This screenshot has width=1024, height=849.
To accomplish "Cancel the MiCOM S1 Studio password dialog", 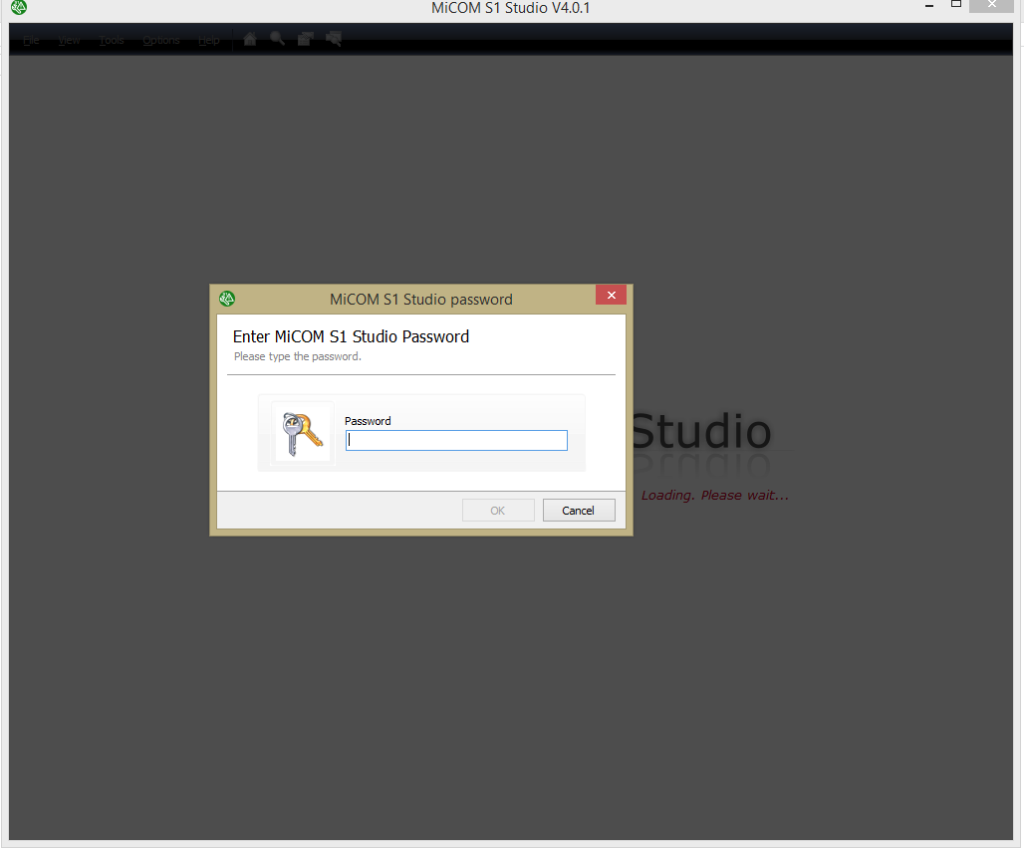I will tap(579, 510).
